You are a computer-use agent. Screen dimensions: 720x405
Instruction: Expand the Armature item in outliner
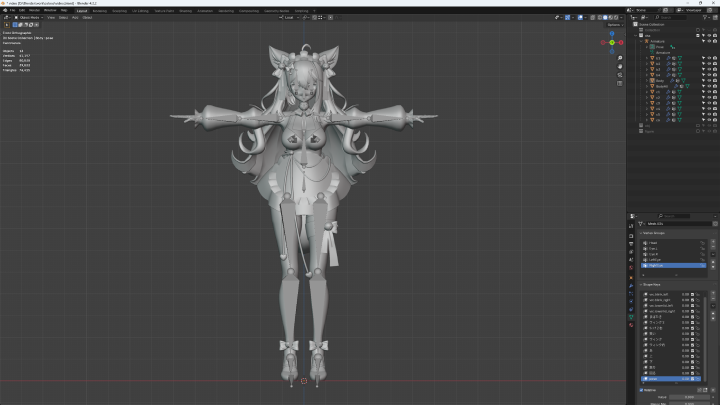click(x=641, y=40)
